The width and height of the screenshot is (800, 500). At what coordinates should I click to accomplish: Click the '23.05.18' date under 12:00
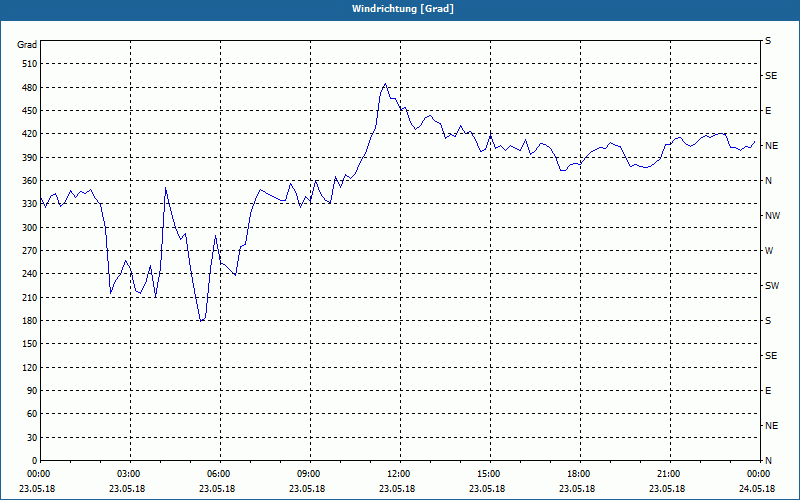397,489
